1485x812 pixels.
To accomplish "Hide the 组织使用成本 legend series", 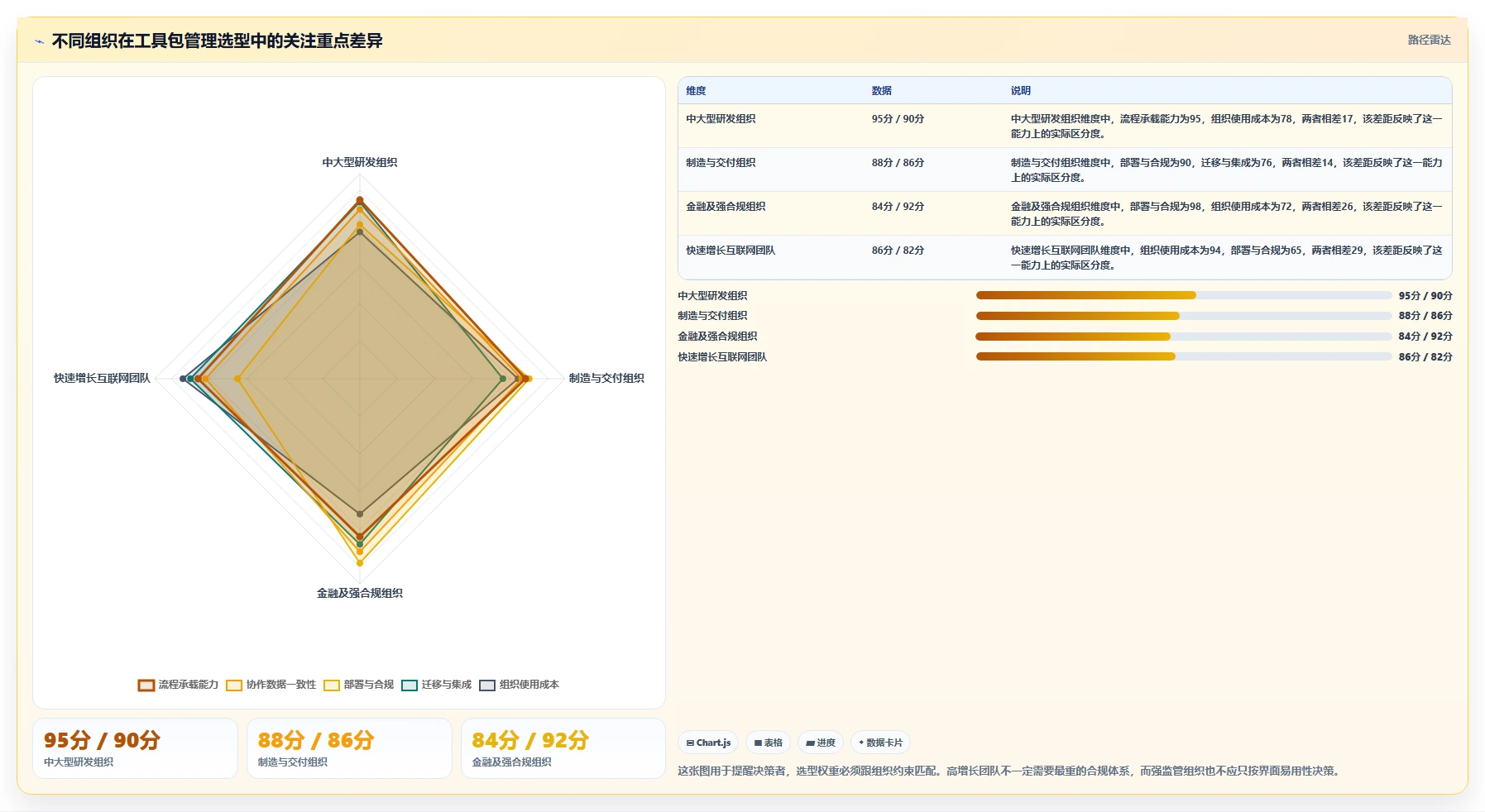I will point(519,685).
